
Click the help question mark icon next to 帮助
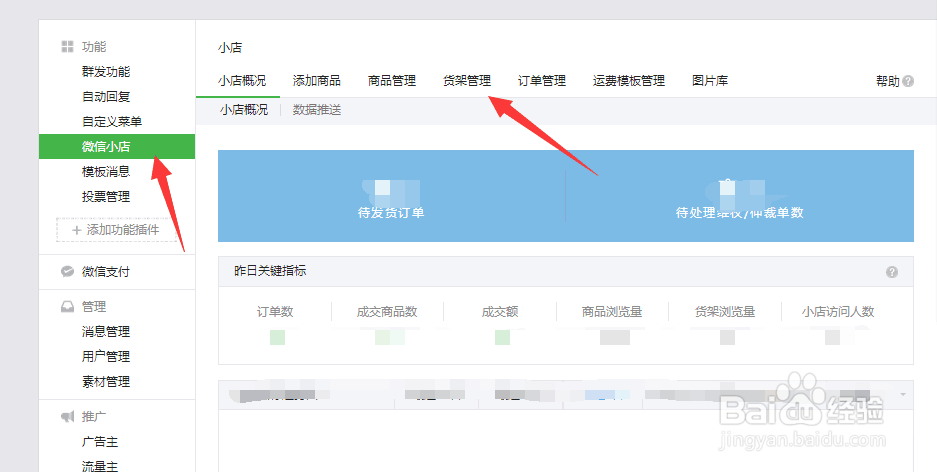(x=908, y=81)
